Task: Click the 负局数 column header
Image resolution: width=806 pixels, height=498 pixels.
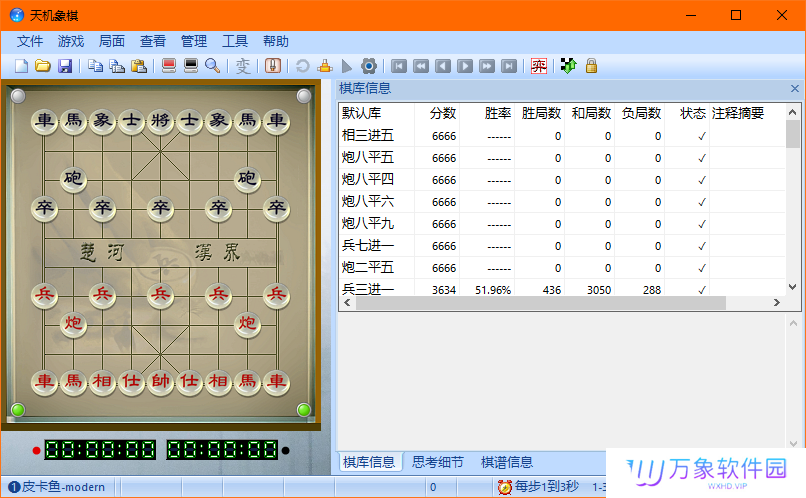Action: pos(641,113)
